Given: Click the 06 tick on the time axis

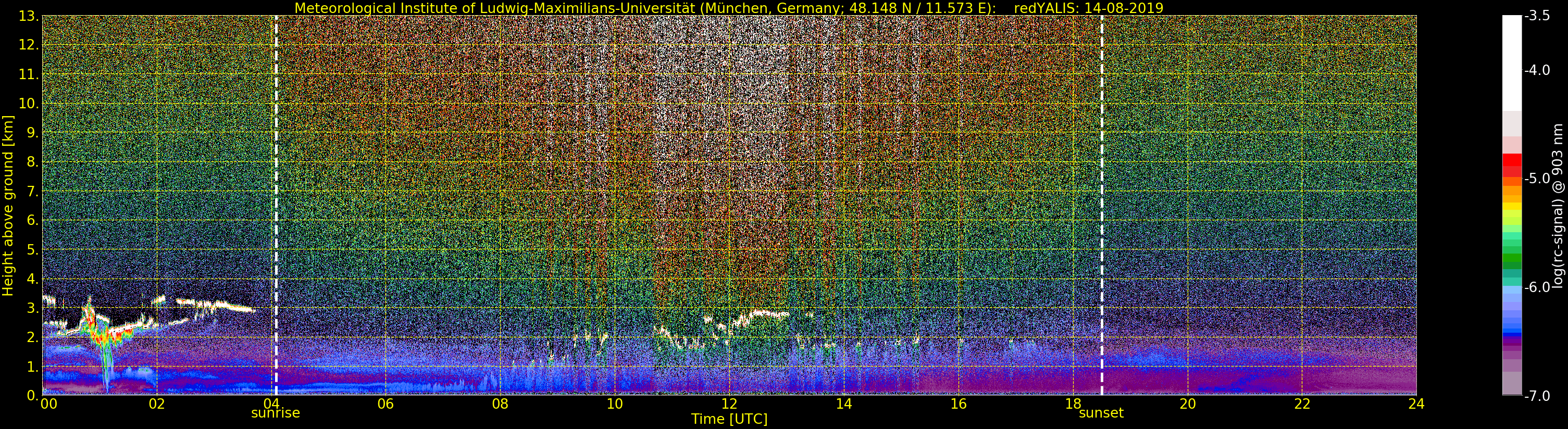Looking at the screenshot, I should tap(385, 403).
